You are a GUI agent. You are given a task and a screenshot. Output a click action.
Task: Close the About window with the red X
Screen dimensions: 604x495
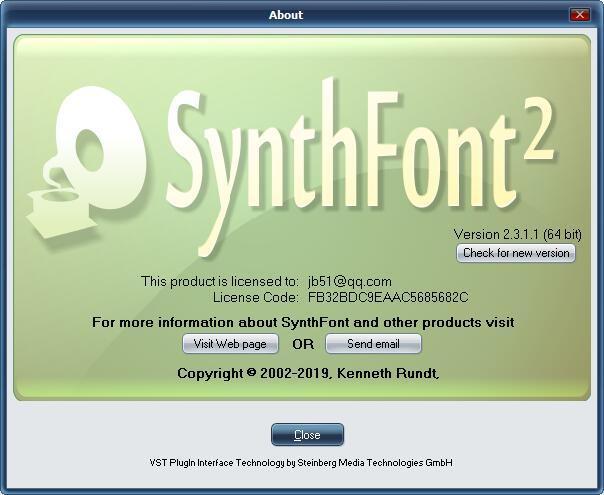(x=579, y=15)
